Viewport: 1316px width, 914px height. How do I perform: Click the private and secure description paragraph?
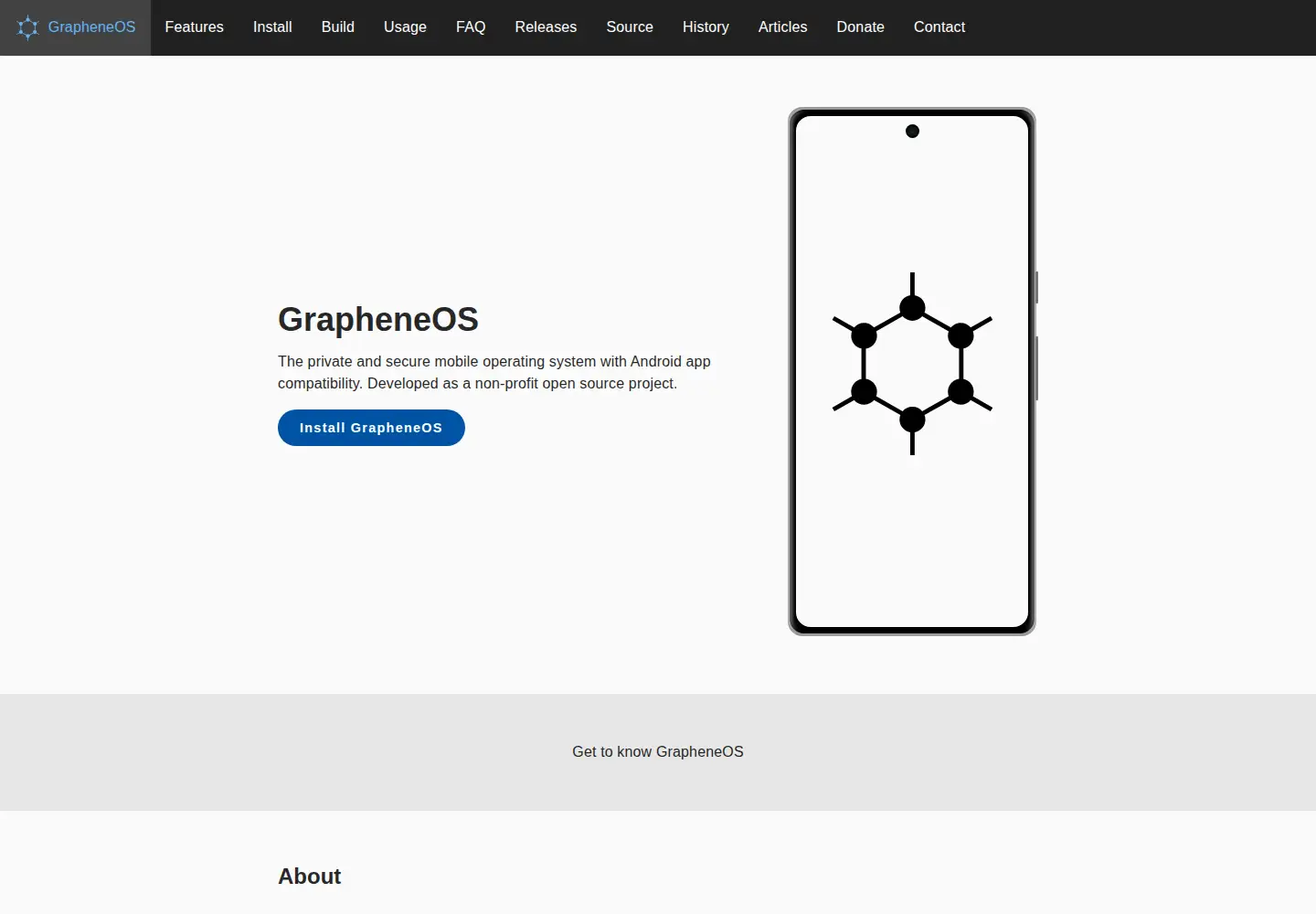pyautogui.click(x=494, y=372)
